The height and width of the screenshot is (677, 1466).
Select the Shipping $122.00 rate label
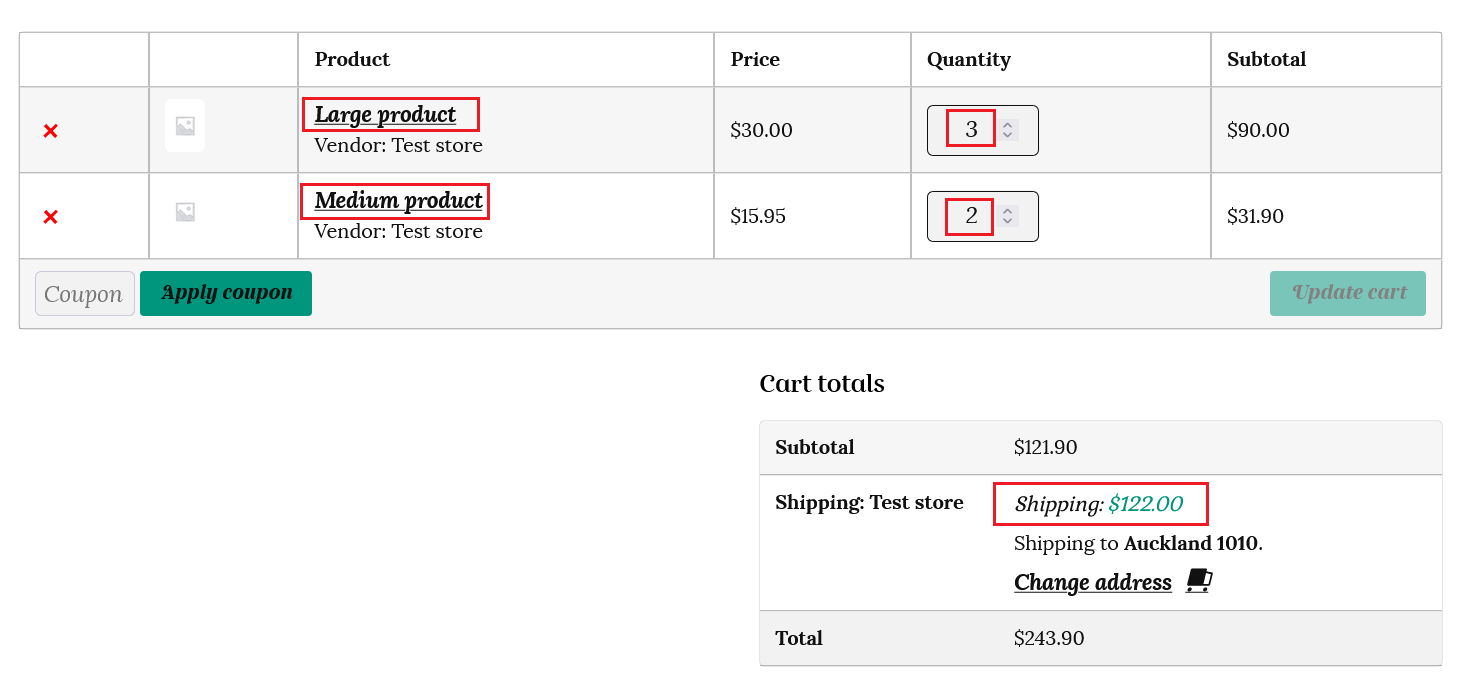click(1099, 504)
